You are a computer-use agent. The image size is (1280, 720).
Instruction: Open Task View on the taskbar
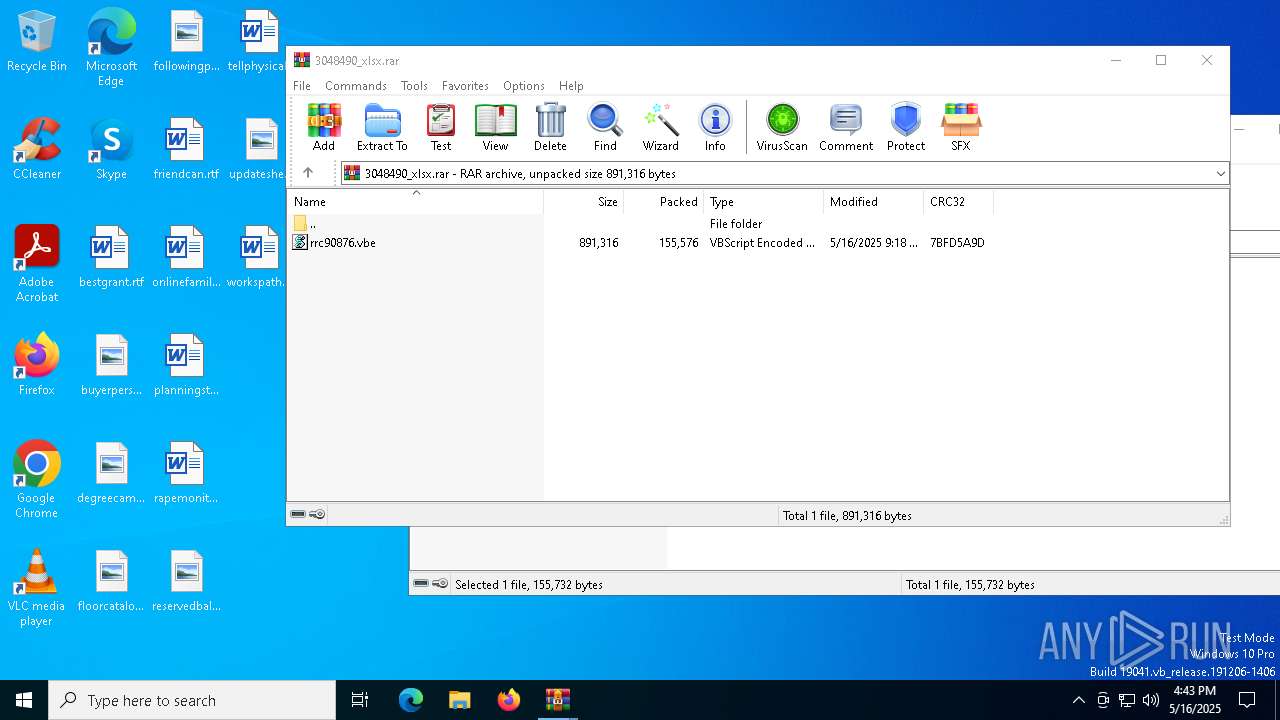pyautogui.click(x=360, y=700)
